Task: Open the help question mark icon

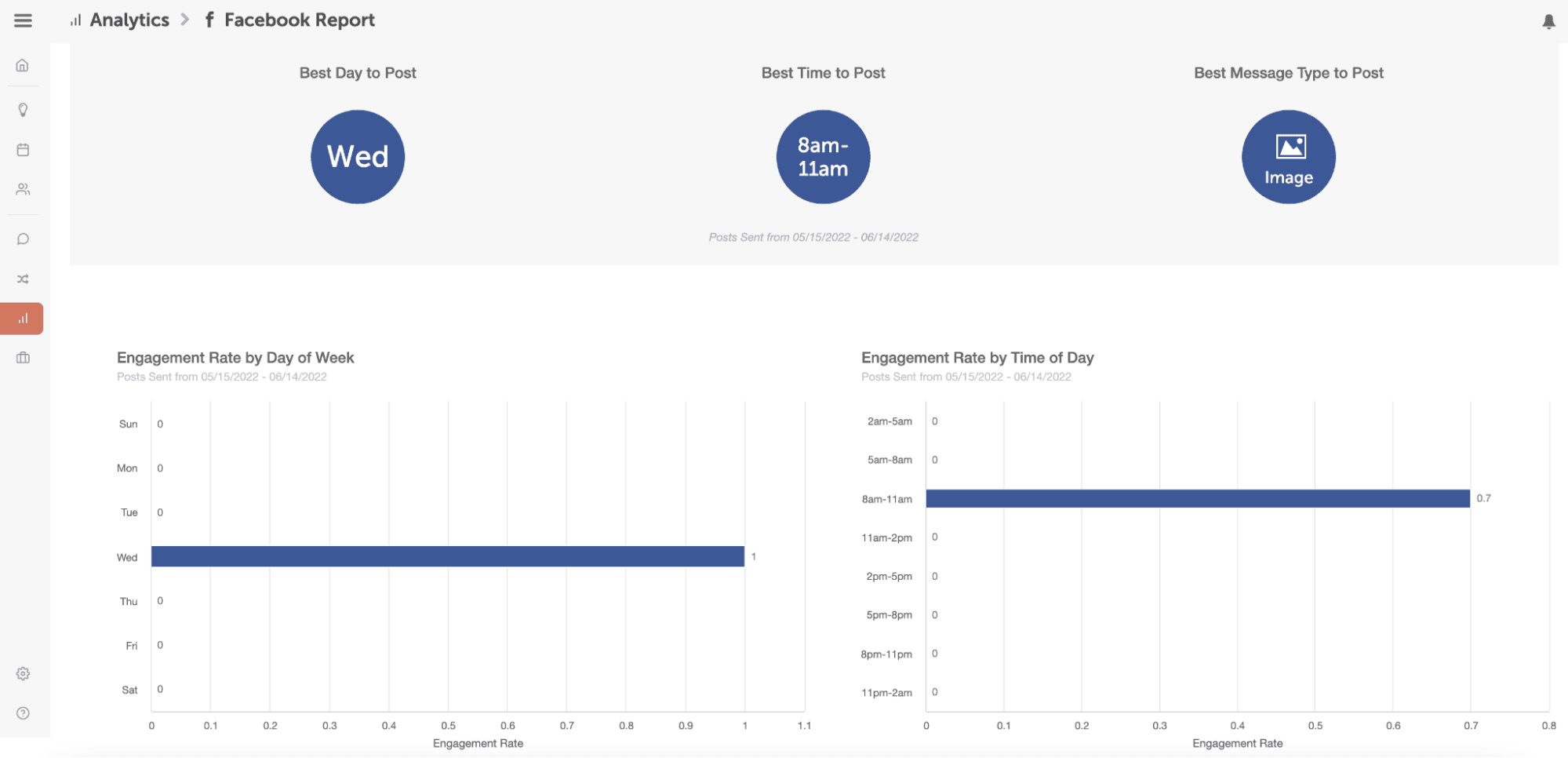Action: pyautogui.click(x=23, y=713)
